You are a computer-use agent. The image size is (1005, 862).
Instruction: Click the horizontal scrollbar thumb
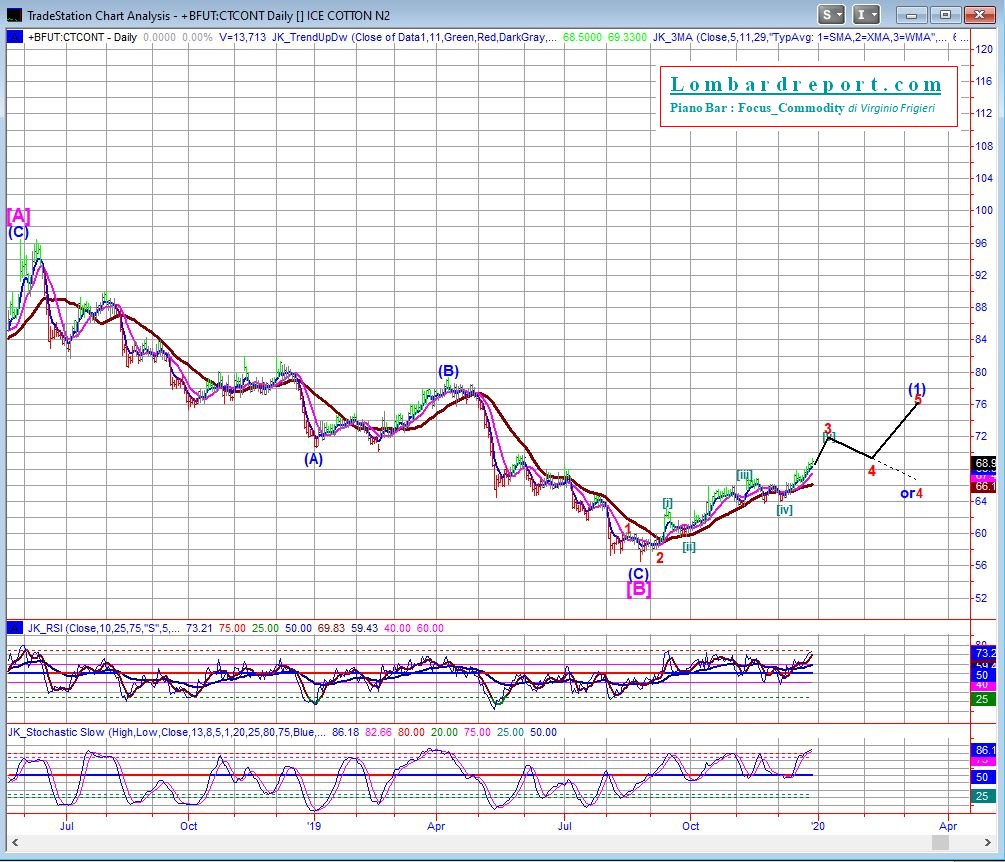[x=940, y=842]
